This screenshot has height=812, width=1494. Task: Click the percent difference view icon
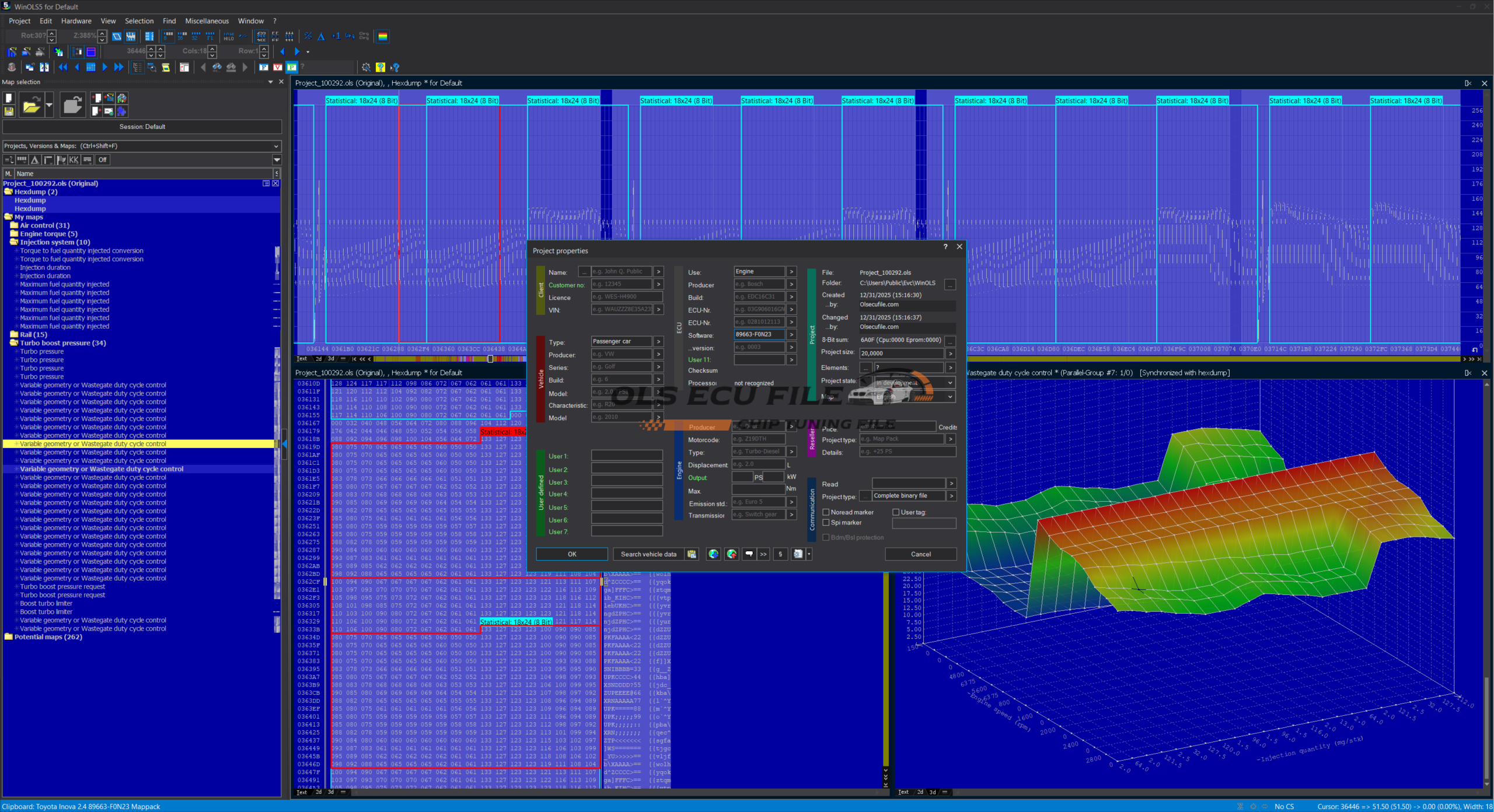point(308,36)
